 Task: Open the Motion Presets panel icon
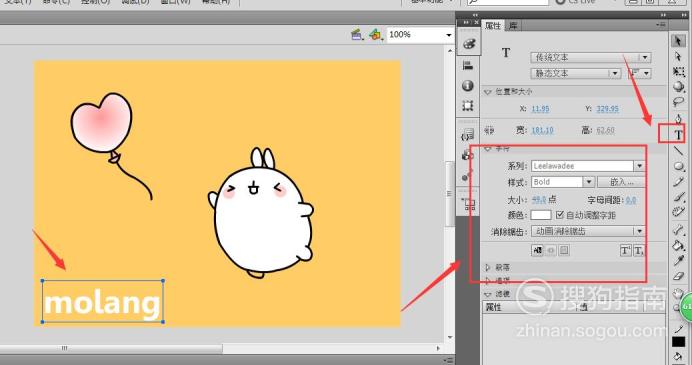coord(468,175)
